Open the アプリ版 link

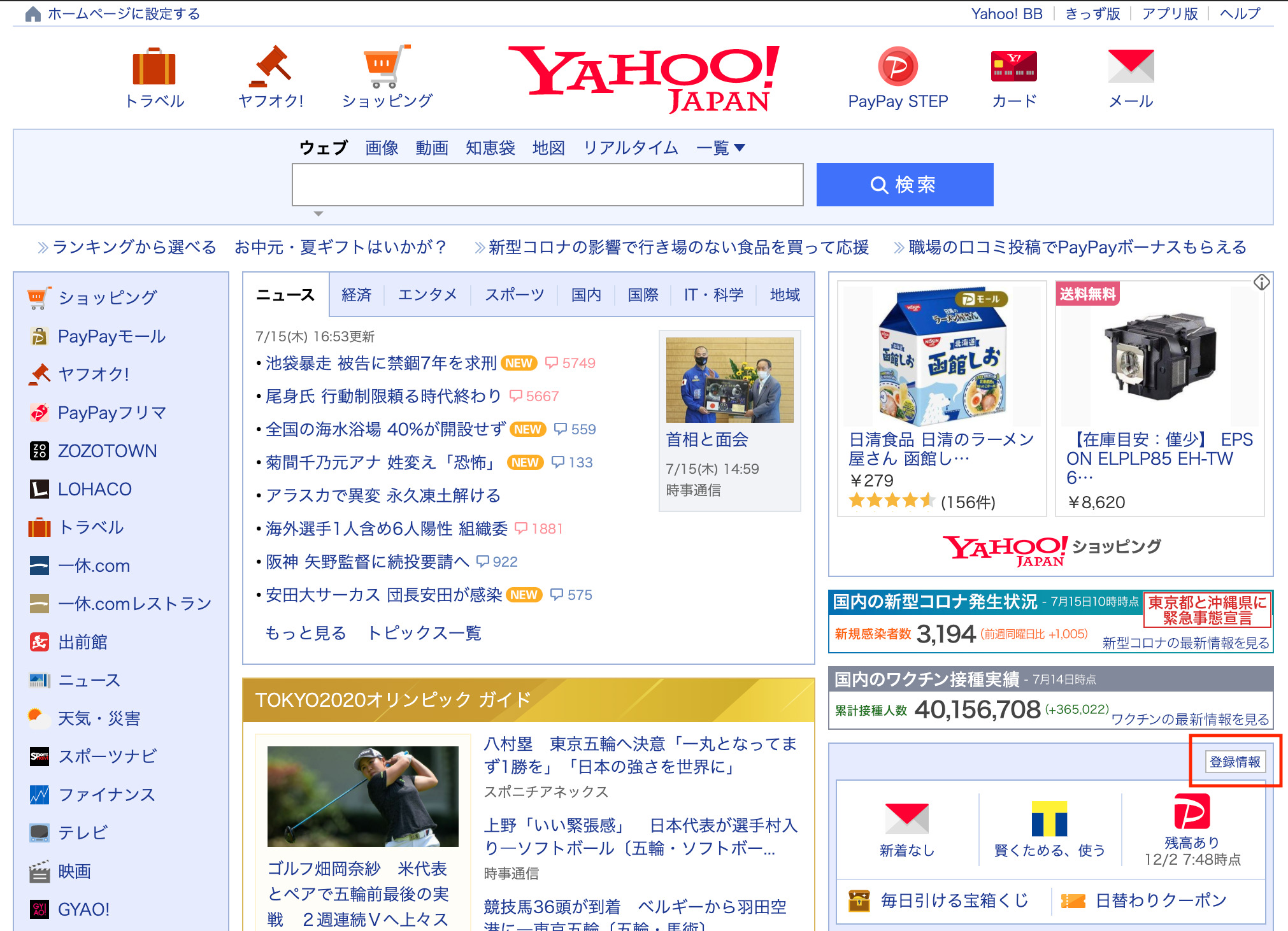click(1170, 13)
